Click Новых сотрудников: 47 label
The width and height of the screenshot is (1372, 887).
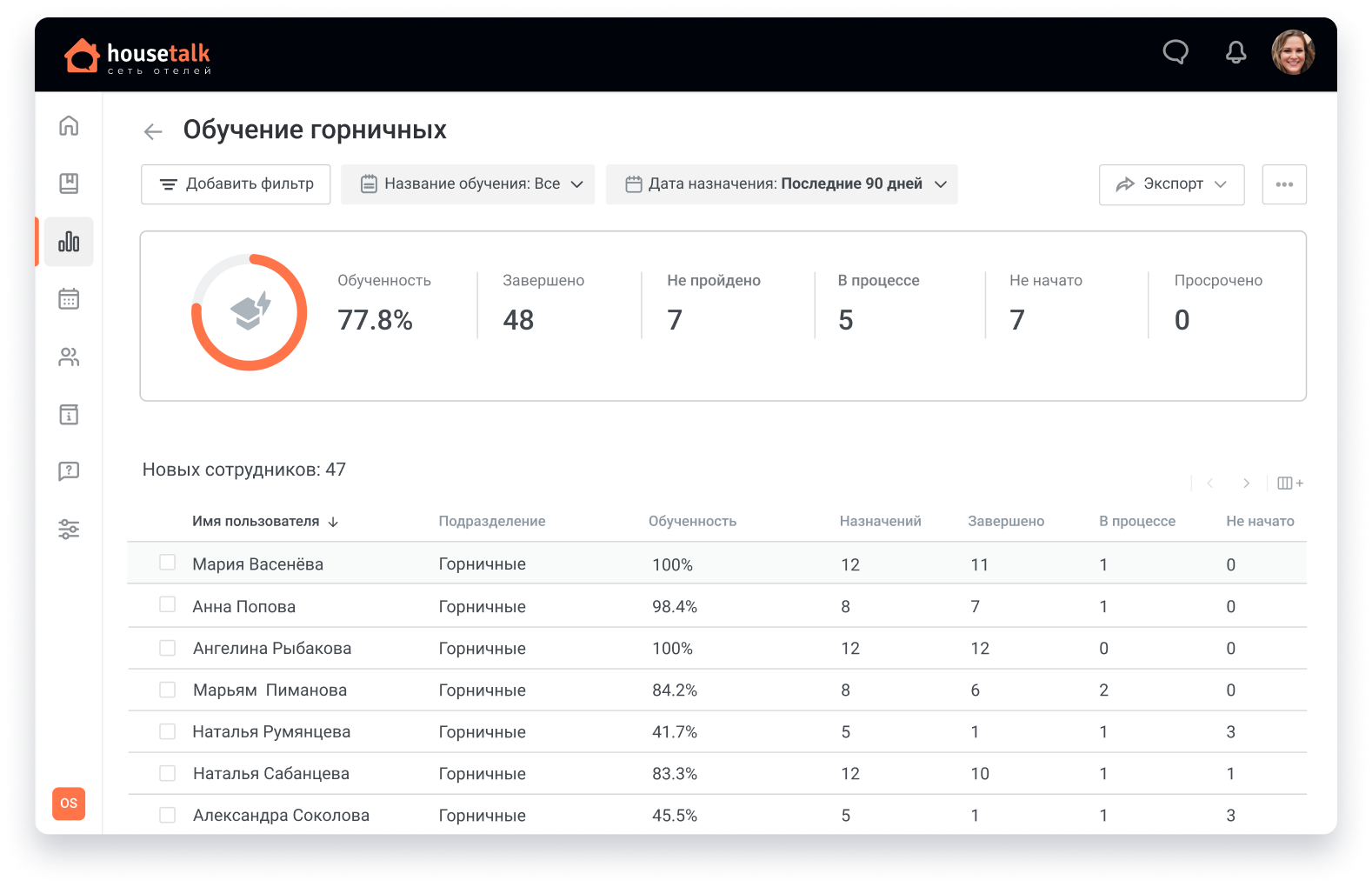pos(244,470)
